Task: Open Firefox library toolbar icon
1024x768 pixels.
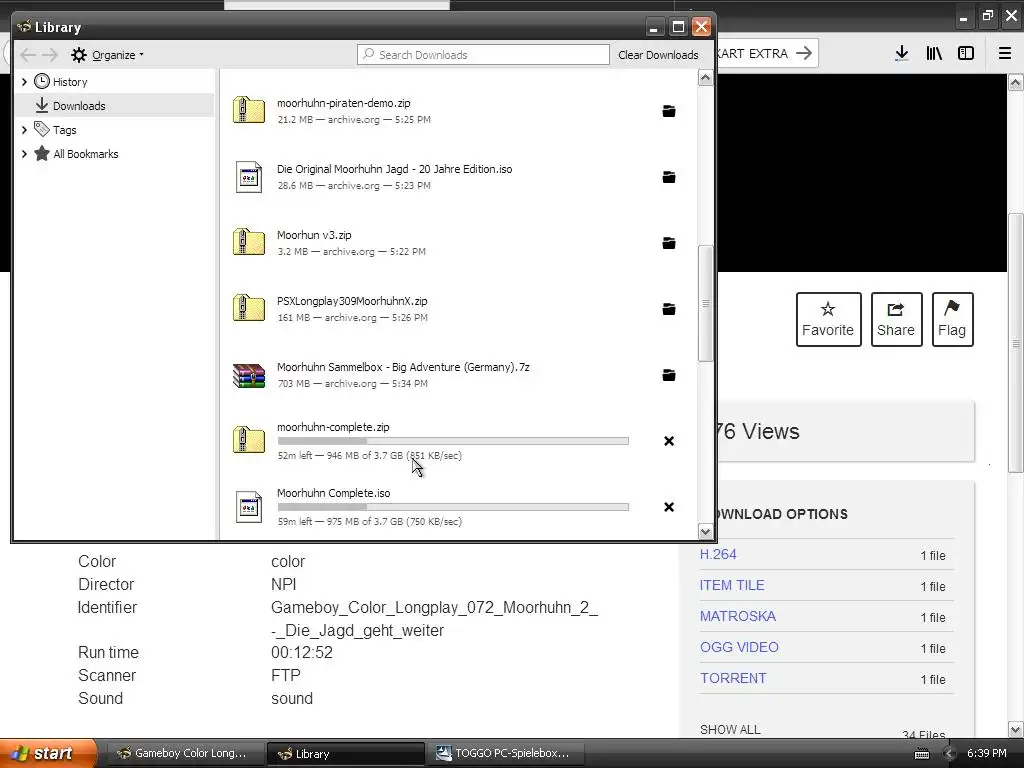Action: tap(934, 54)
